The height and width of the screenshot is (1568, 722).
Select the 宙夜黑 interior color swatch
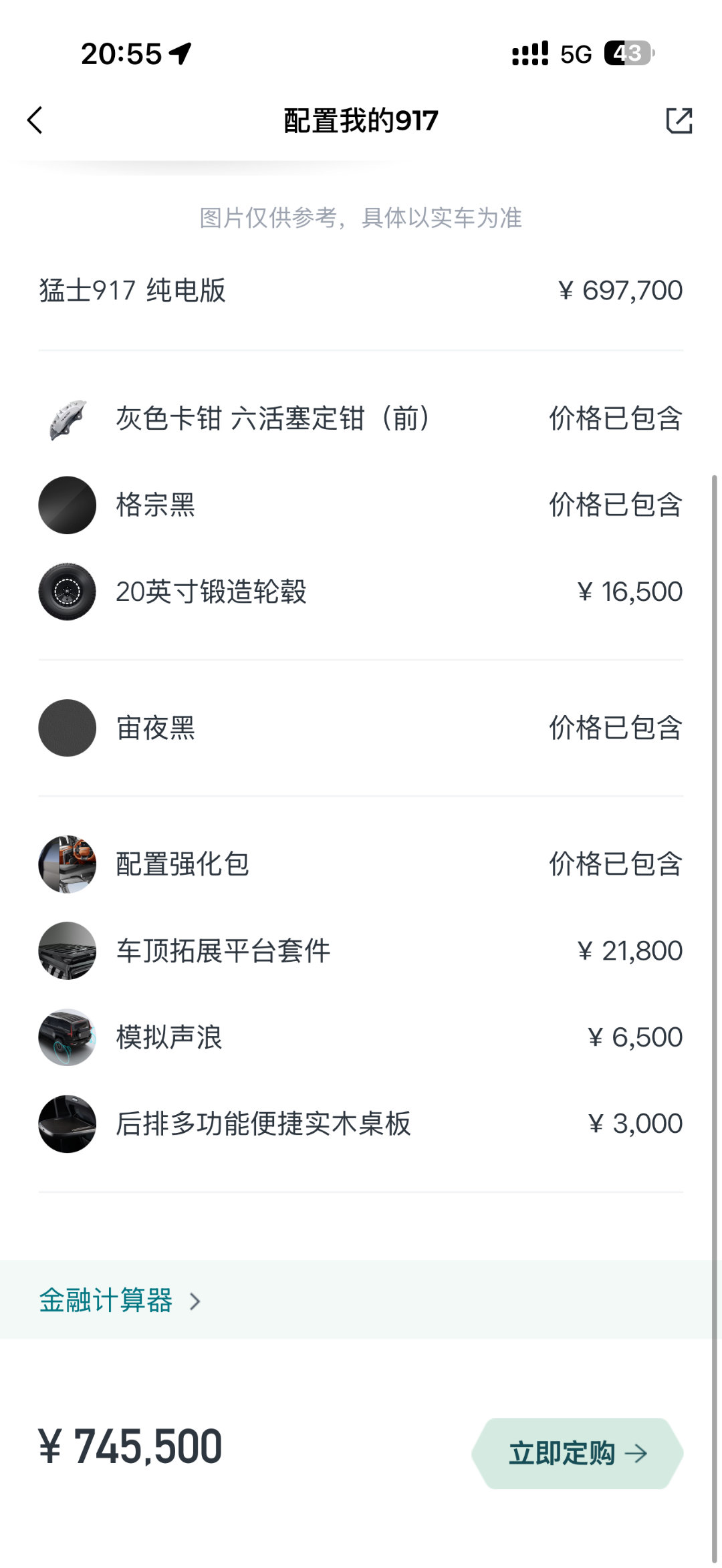coord(68,728)
